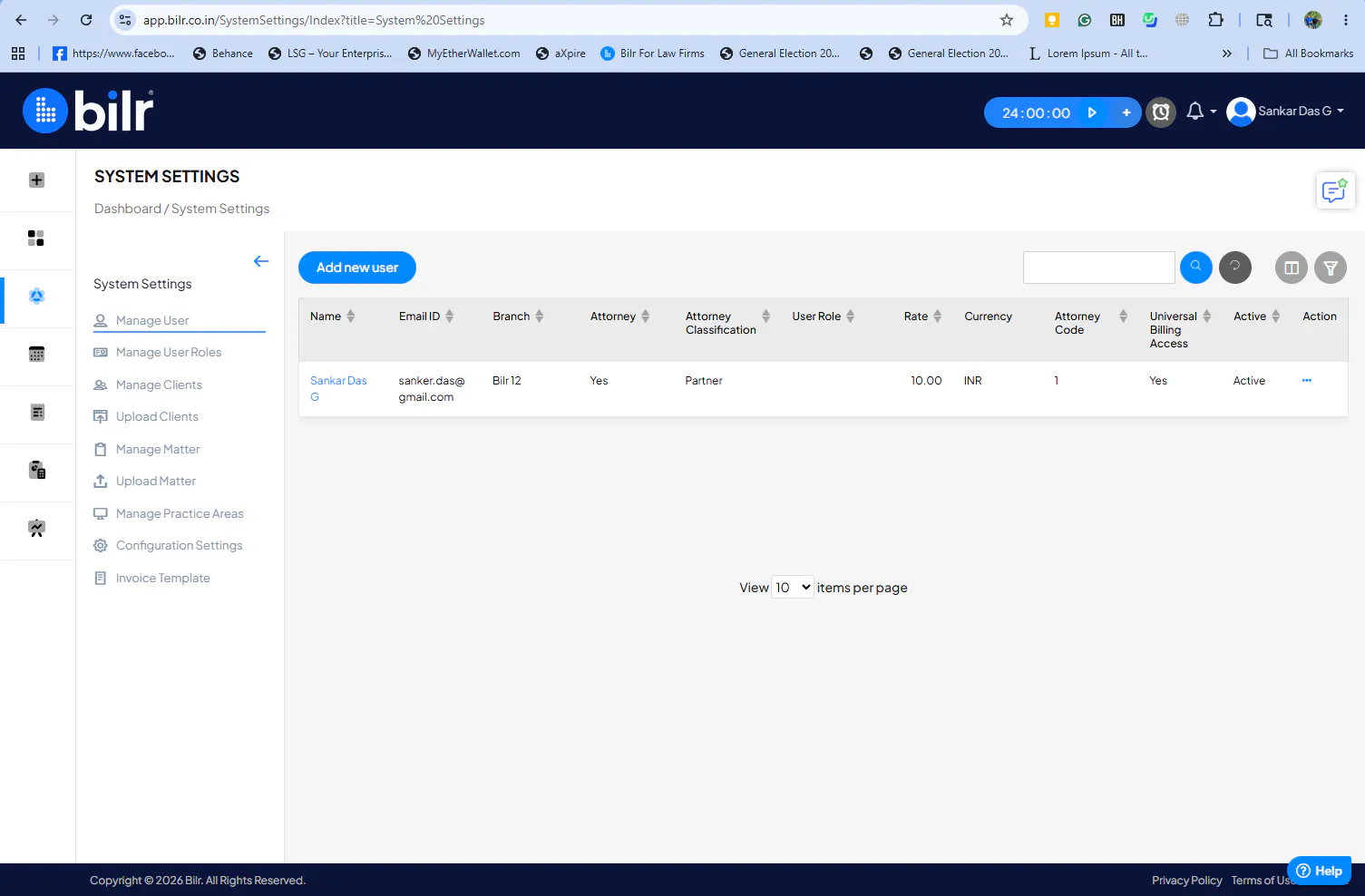Add a new timer with plus icon

point(1126,112)
